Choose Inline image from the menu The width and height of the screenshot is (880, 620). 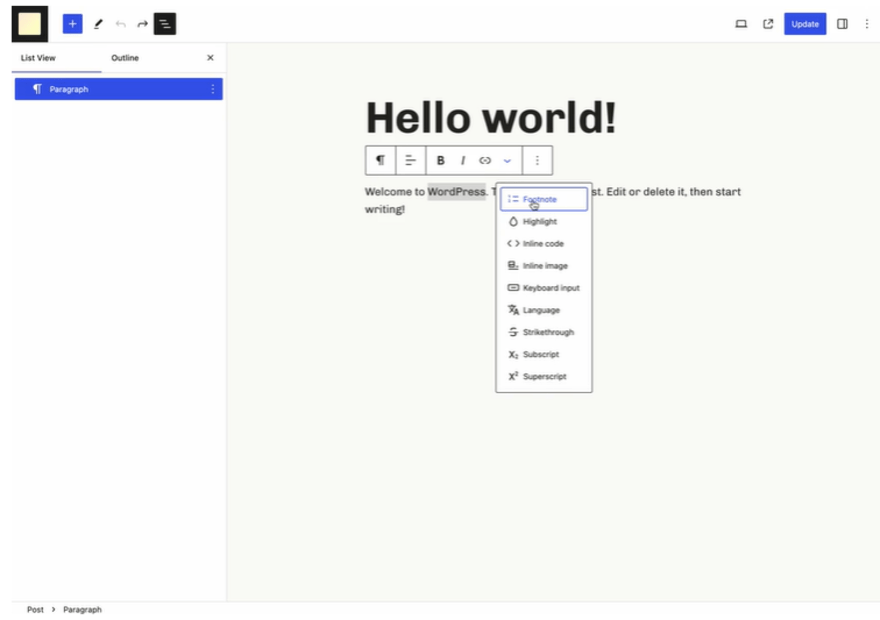click(544, 266)
